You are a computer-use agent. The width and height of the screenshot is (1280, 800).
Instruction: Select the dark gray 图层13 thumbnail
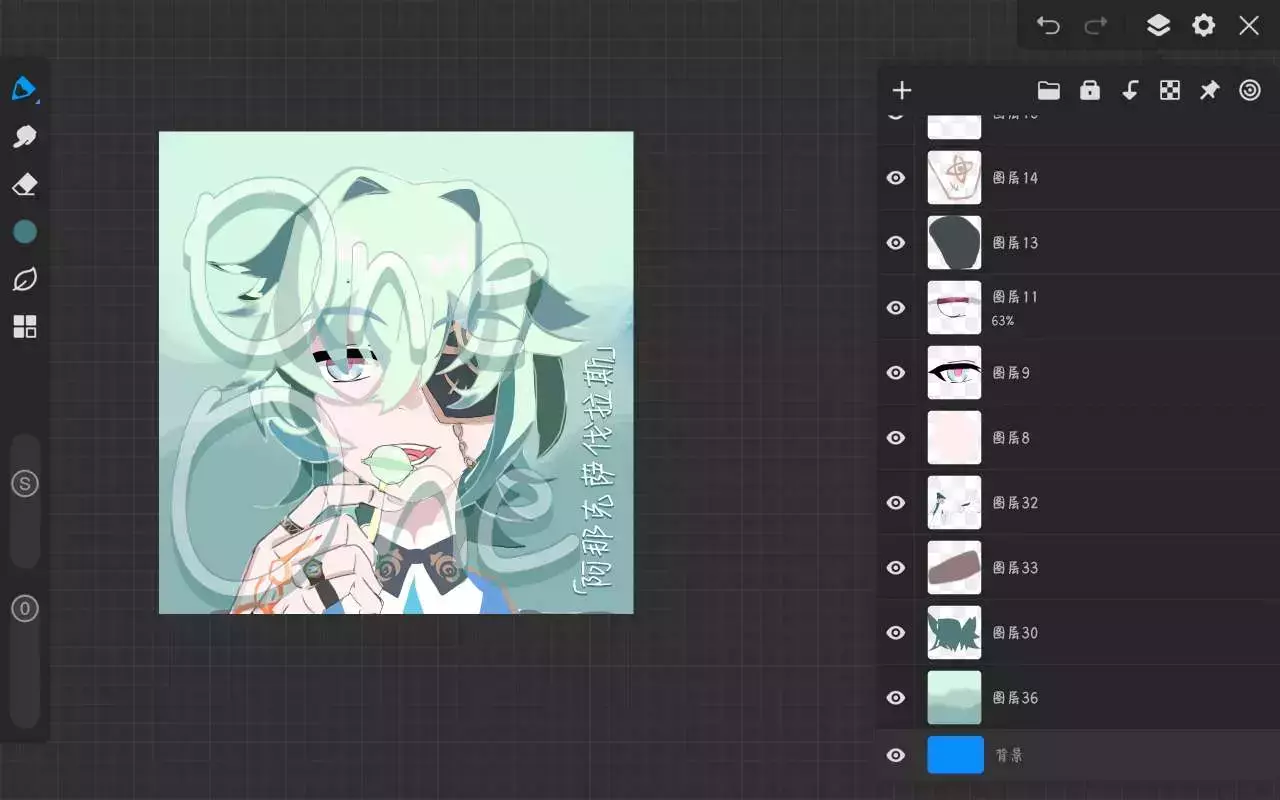click(x=954, y=243)
